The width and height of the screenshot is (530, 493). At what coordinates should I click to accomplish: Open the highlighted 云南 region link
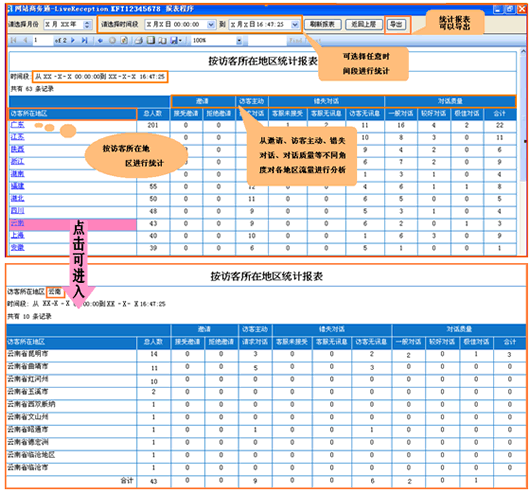pos(17,223)
